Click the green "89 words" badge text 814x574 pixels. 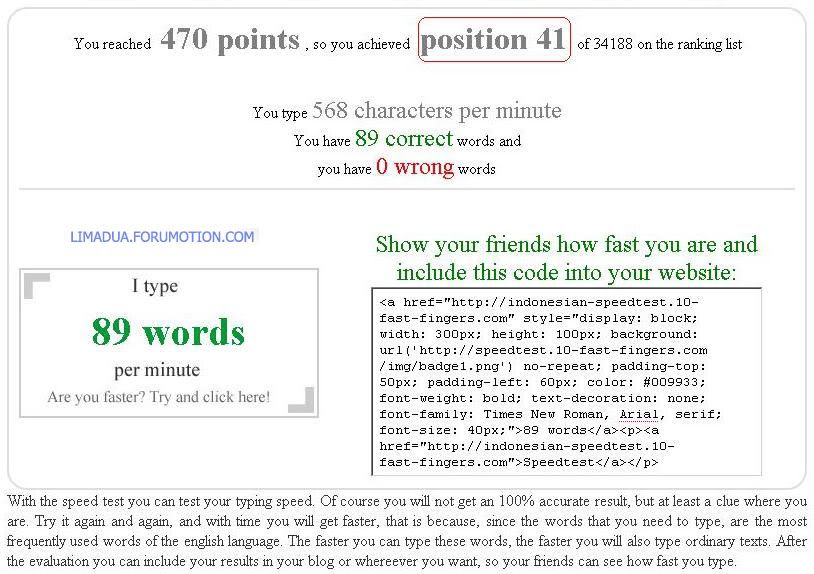point(168,331)
